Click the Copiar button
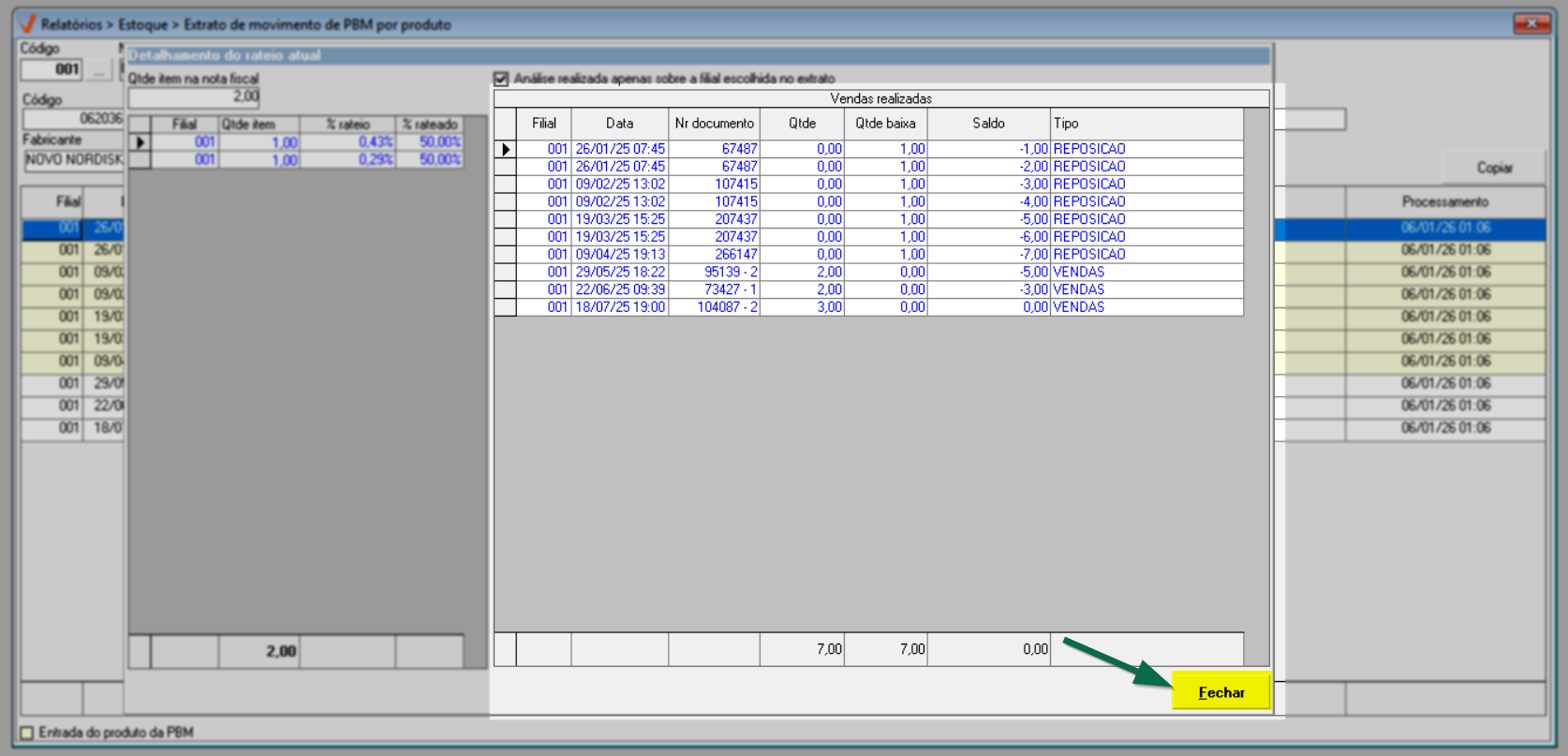The height and width of the screenshot is (756, 1568). tap(1494, 168)
